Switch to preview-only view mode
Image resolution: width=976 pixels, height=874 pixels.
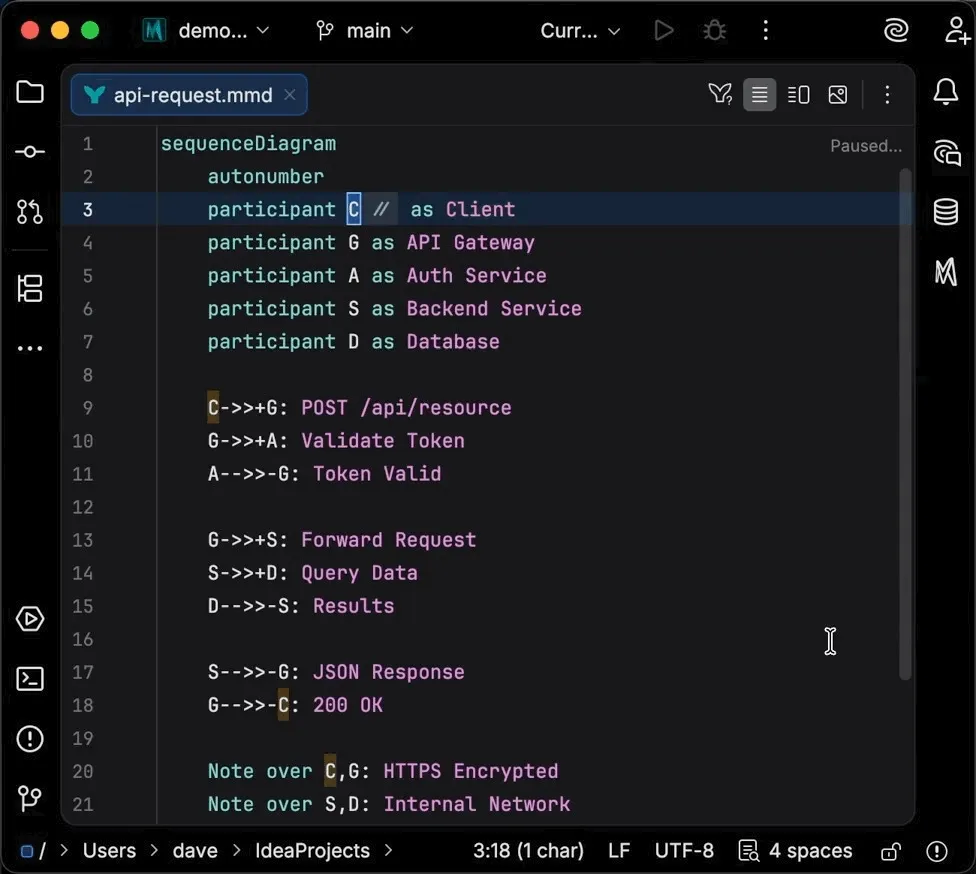click(838, 95)
